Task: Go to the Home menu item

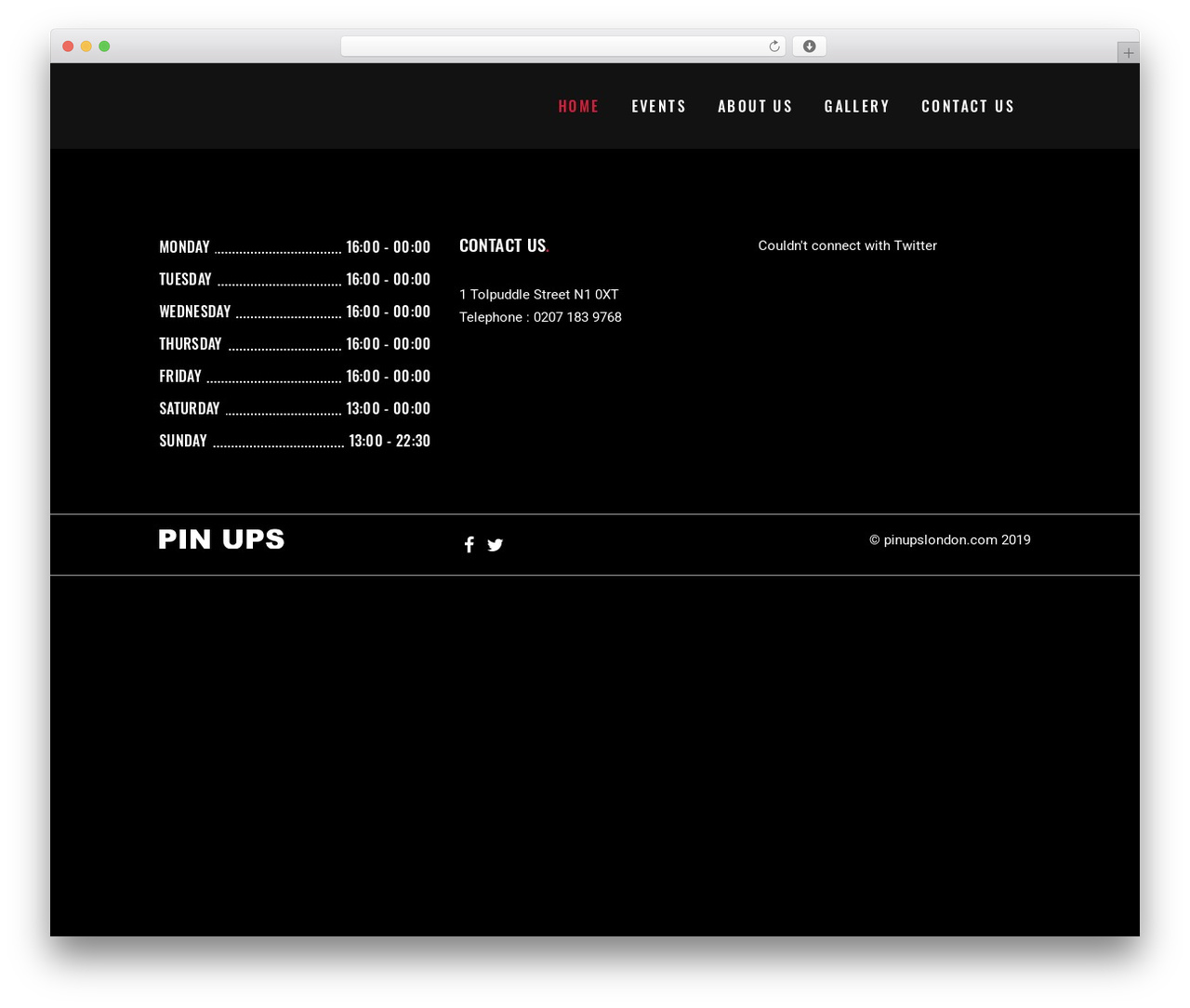Action: (x=578, y=106)
